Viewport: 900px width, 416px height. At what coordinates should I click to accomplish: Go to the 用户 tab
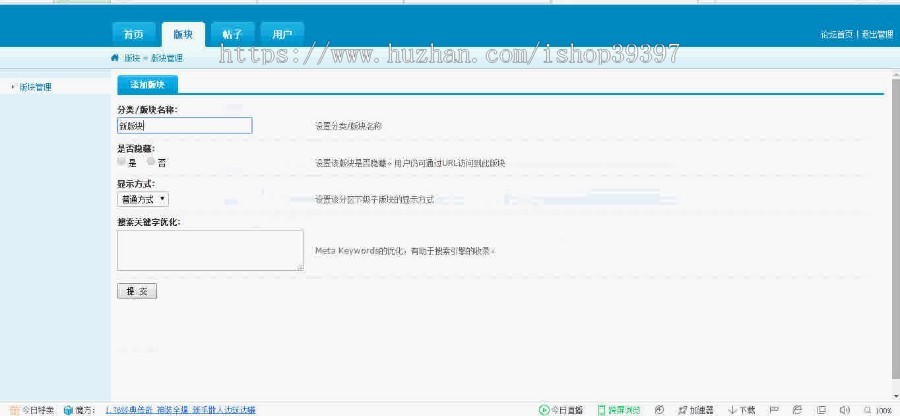[282, 35]
